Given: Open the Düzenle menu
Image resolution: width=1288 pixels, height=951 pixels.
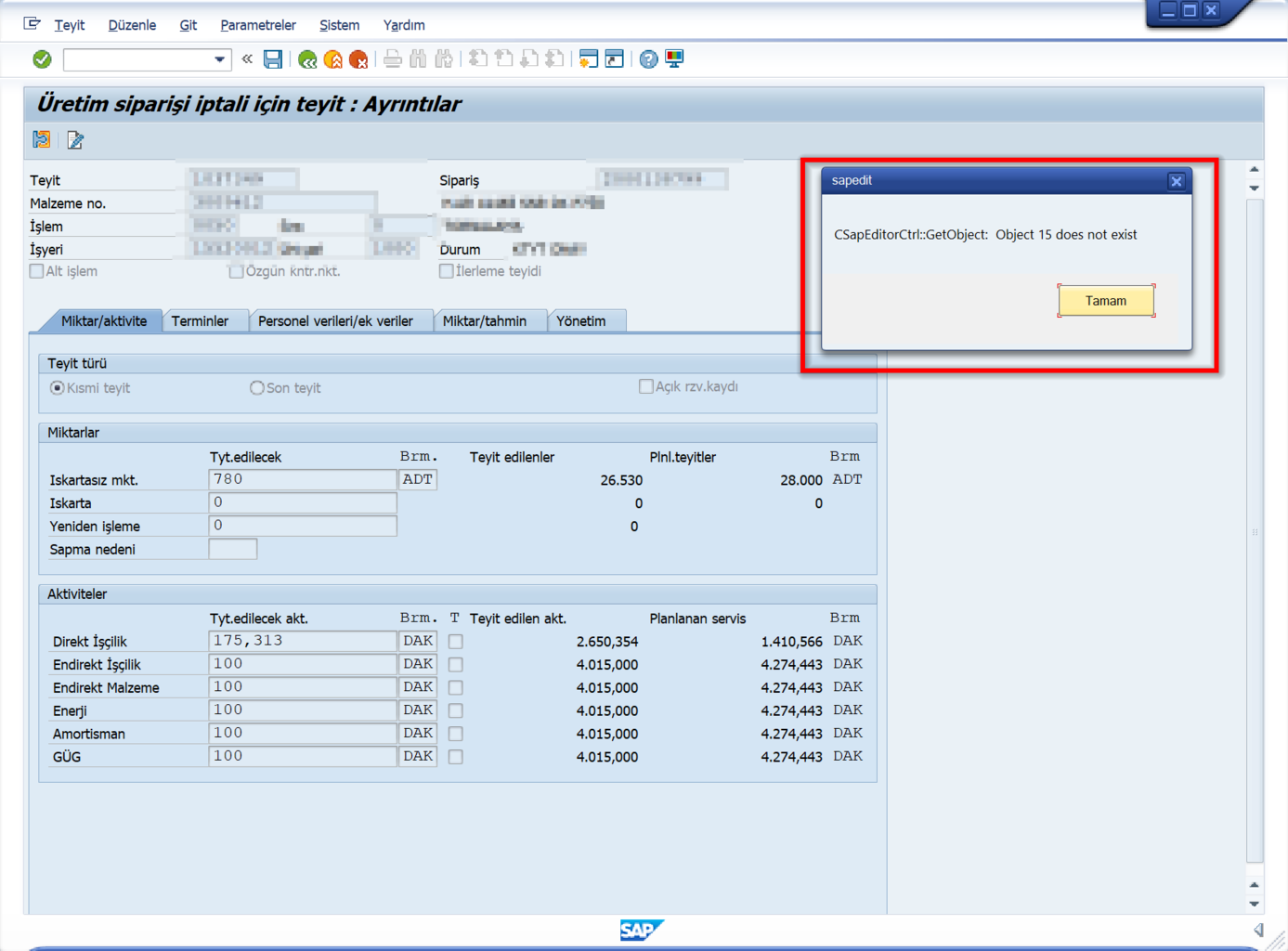Looking at the screenshot, I should tap(132, 25).
